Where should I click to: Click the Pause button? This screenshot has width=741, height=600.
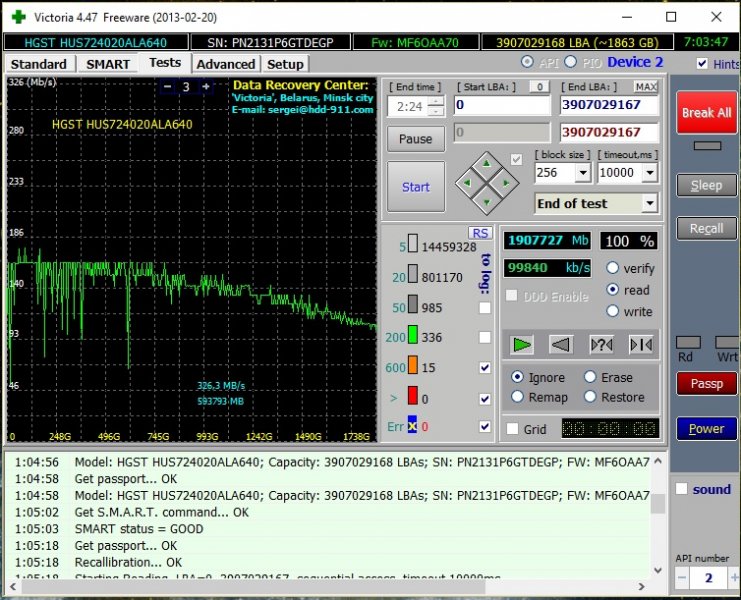(415, 139)
